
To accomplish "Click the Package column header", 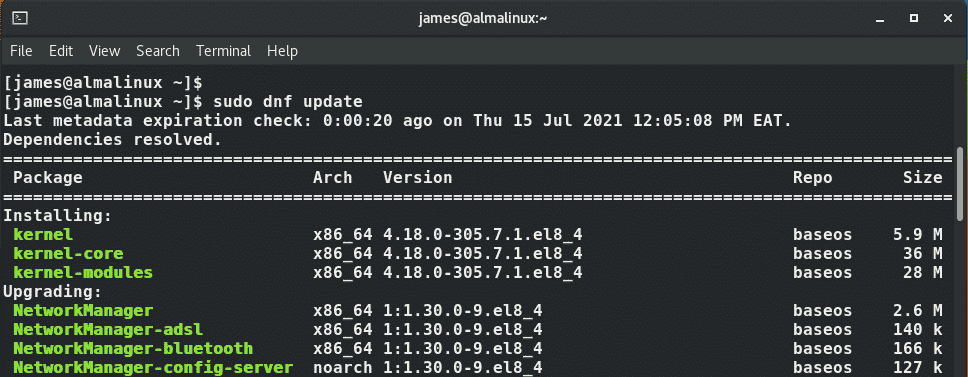I will click(48, 178).
